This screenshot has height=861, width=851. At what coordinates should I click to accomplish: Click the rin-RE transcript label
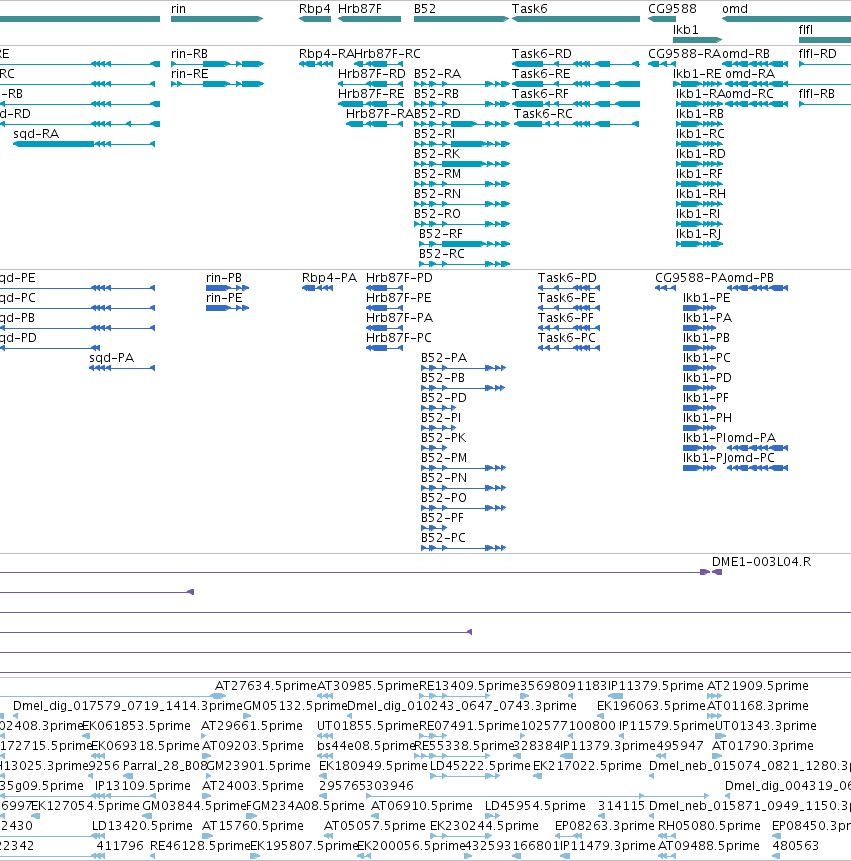189,74
